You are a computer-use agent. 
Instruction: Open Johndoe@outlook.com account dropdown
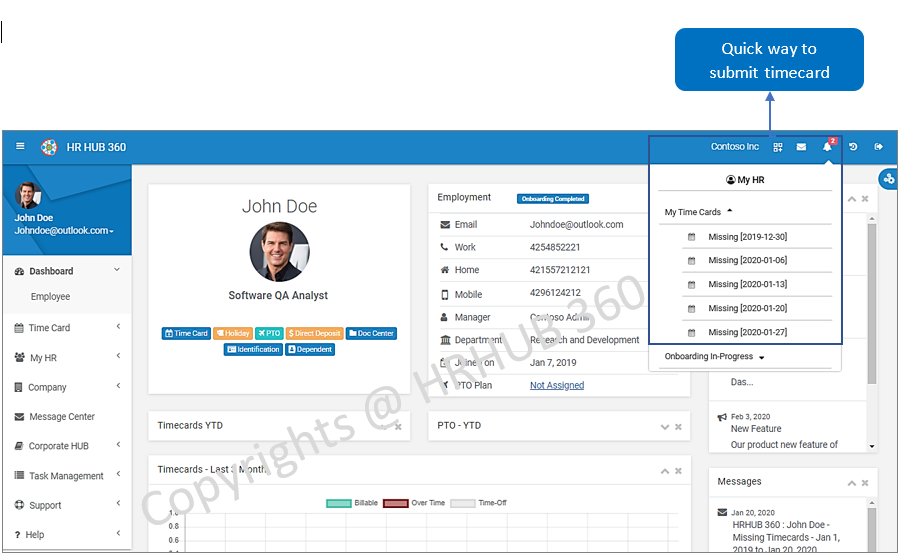63,231
